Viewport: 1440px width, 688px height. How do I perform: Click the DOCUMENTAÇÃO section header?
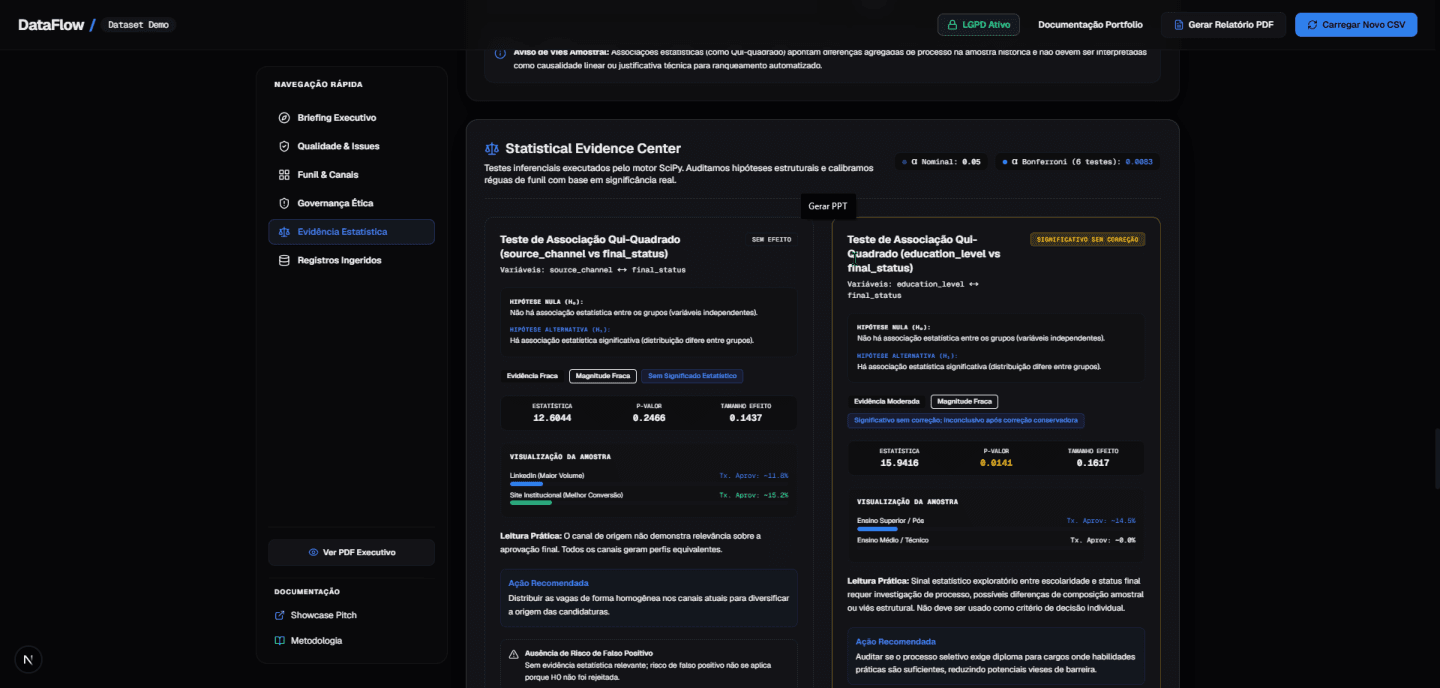[307, 591]
